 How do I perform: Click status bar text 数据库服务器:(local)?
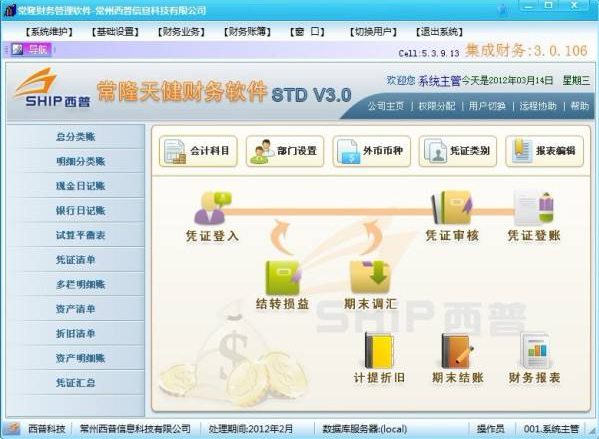364,429
